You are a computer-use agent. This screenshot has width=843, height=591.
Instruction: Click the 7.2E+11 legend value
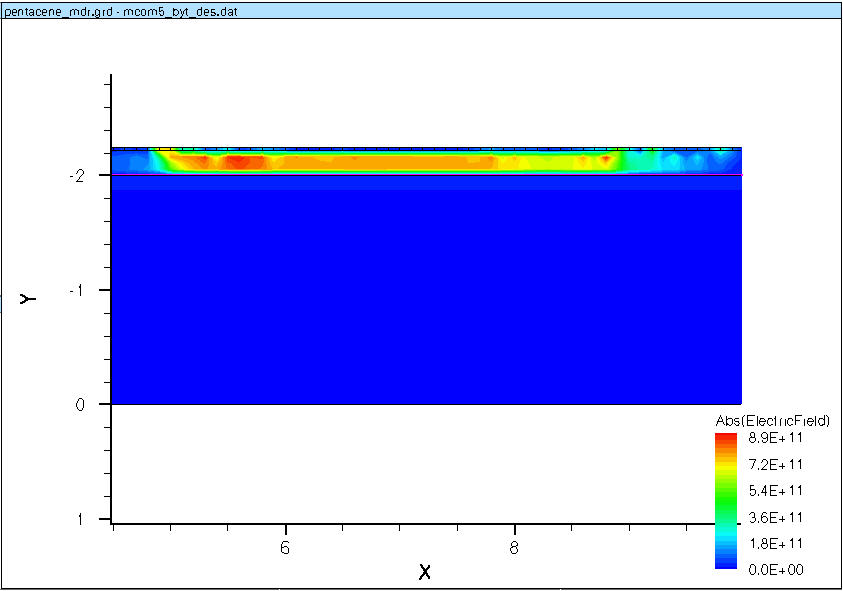pos(776,464)
